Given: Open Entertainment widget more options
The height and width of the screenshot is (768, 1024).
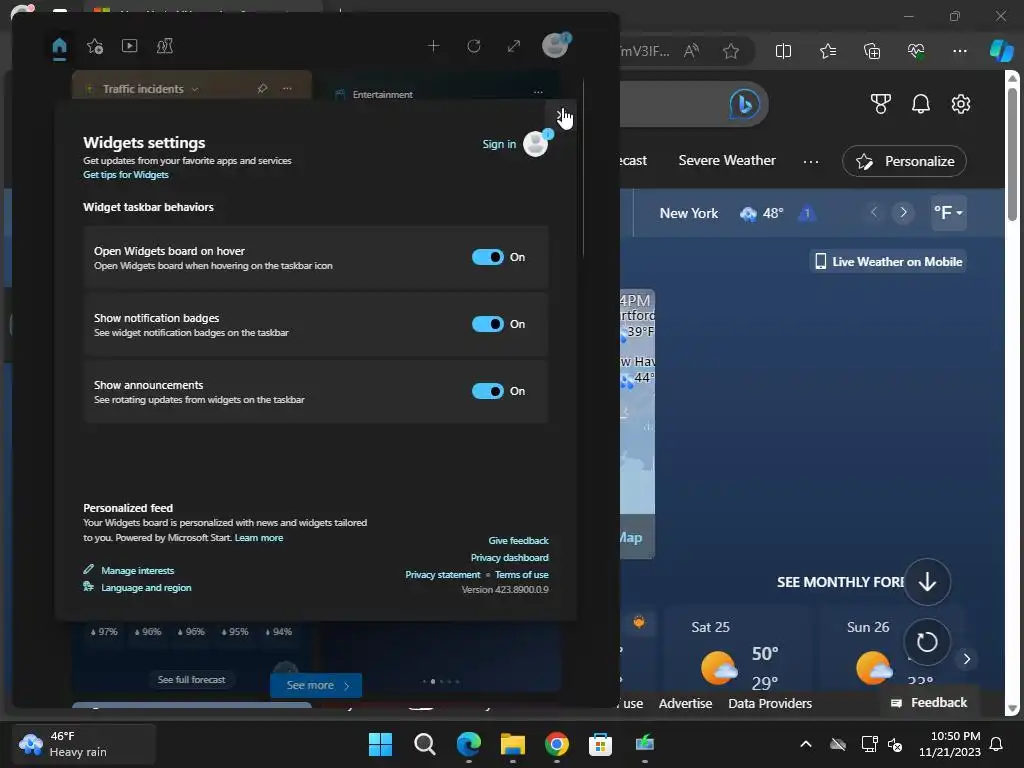Looking at the screenshot, I should pyautogui.click(x=538, y=92).
